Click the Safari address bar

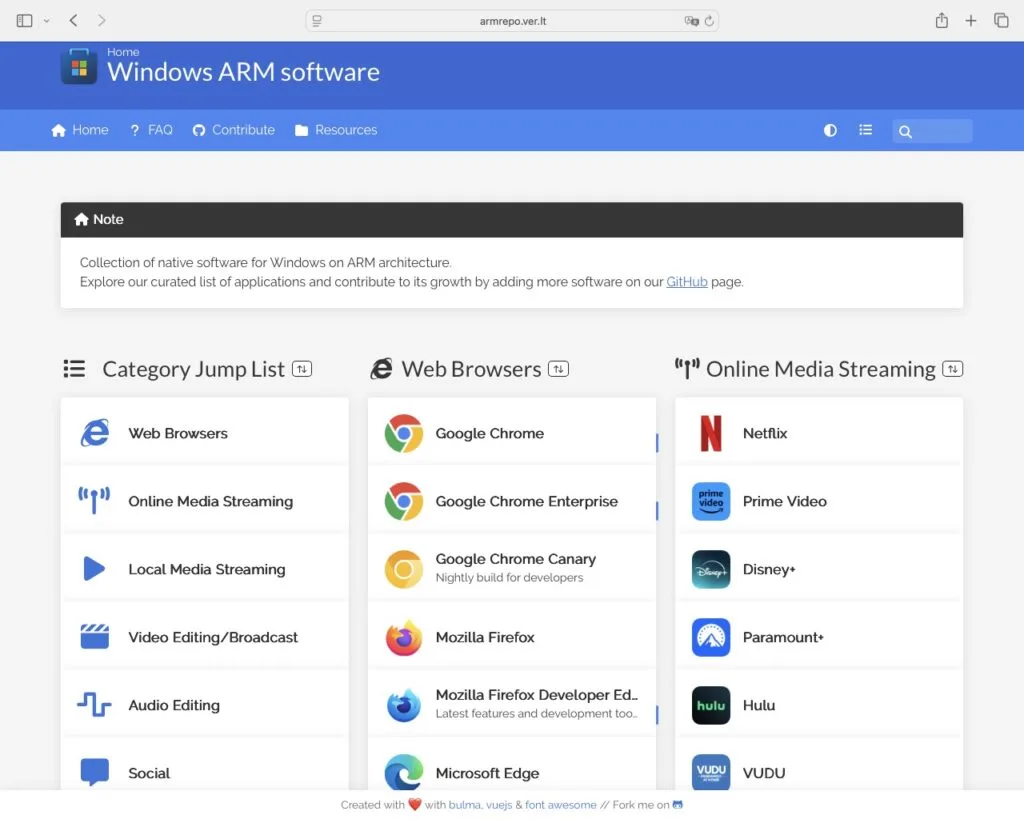click(512, 21)
